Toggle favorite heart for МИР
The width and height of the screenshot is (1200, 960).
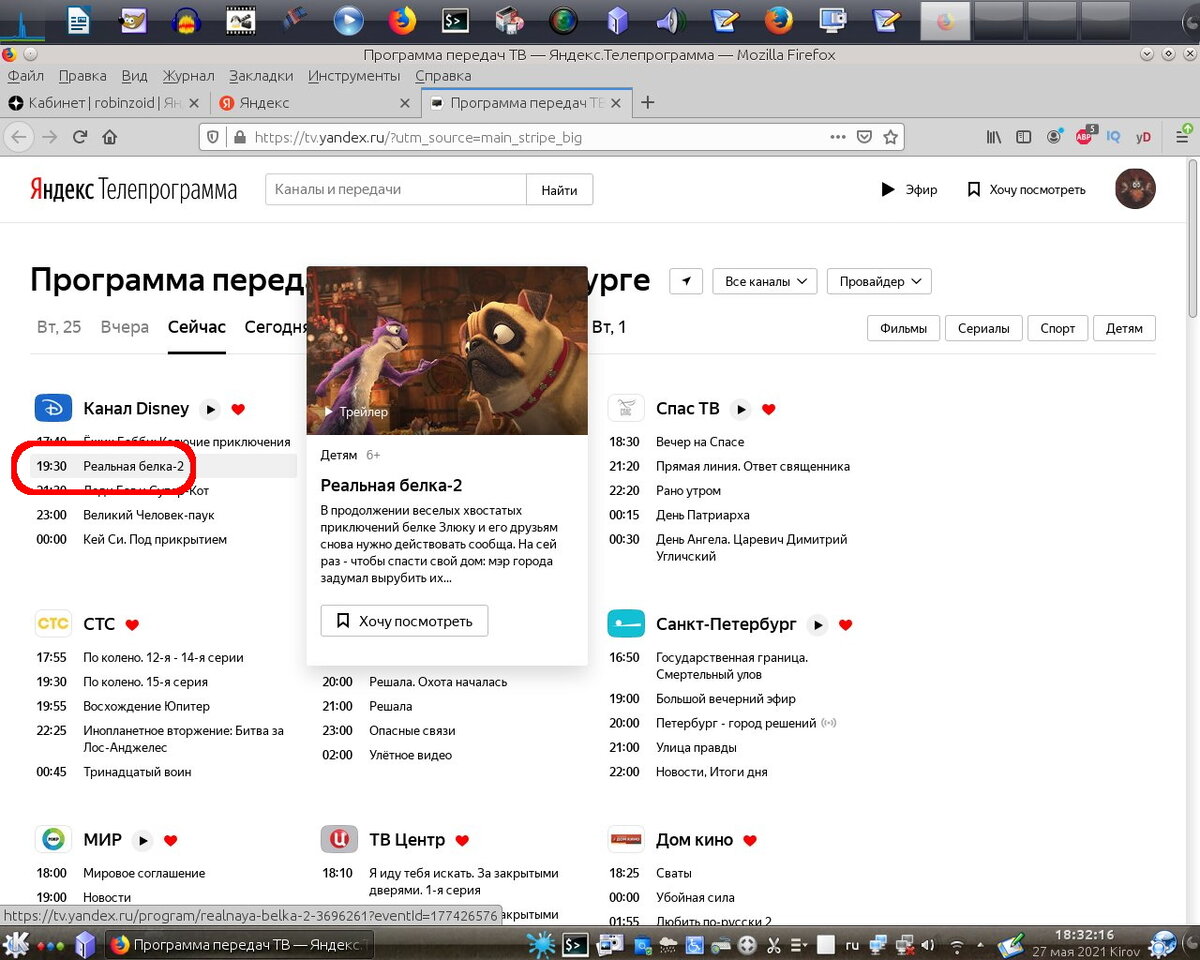[x=171, y=841]
